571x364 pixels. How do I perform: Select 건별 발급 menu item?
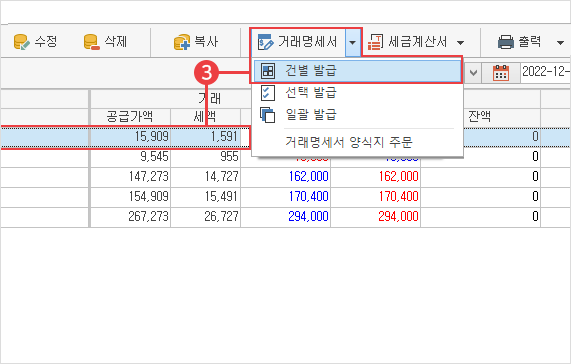click(x=356, y=71)
